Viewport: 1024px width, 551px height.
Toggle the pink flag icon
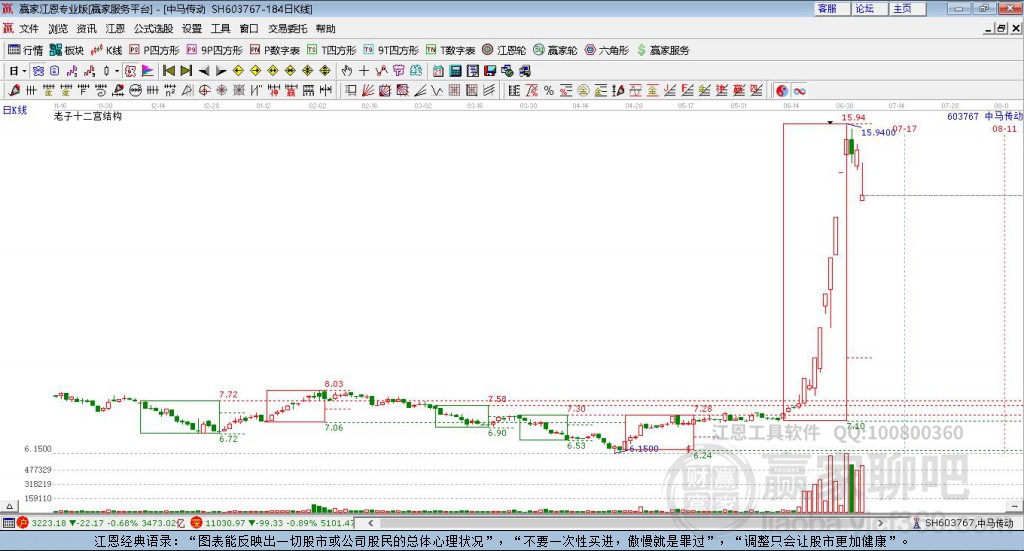pos(148,71)
